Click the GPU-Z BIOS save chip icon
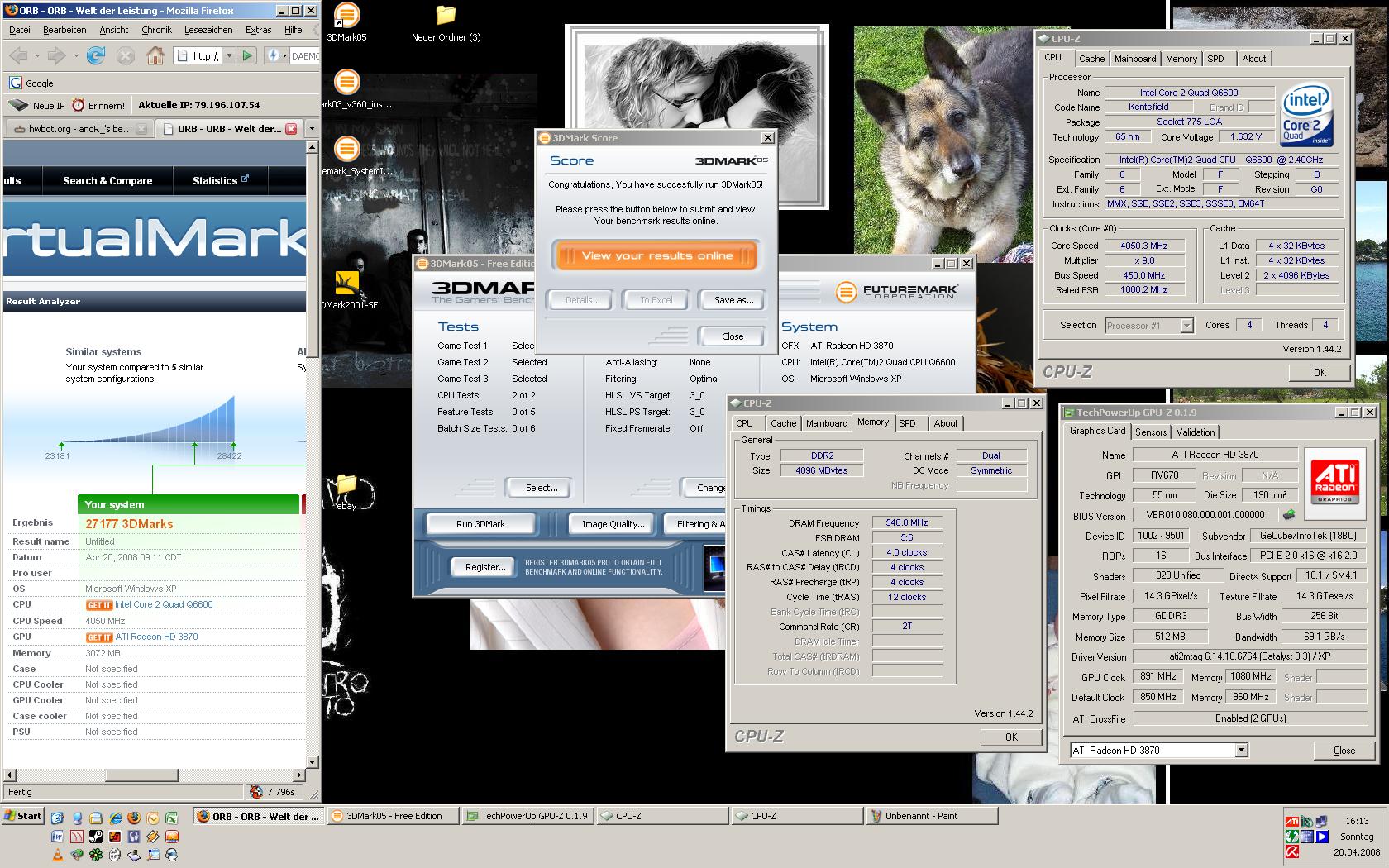Image resolution: width=1389 pixels, height=868 pixels. (1289, 516)
